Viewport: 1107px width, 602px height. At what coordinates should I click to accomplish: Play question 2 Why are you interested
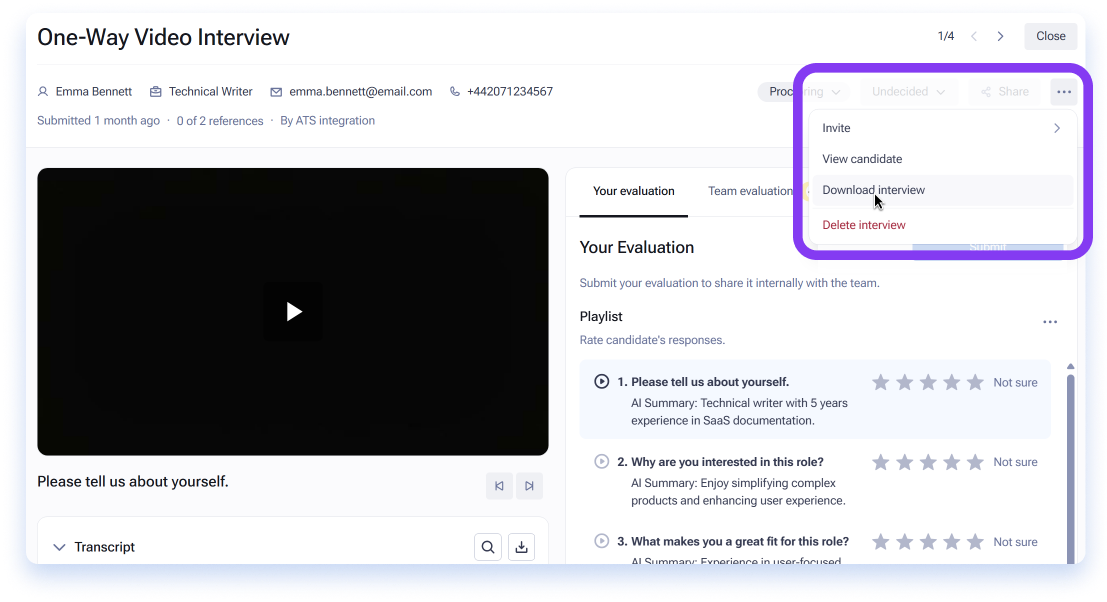[602, 462]
